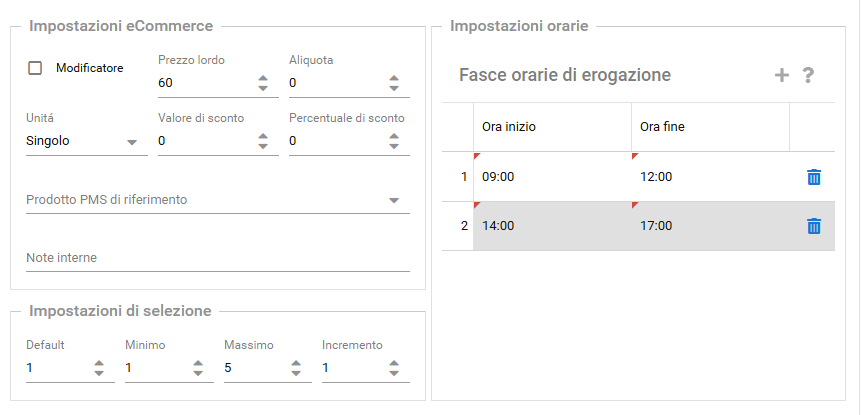Delete the 14:00 to 17:00 time slot
861x415 pixels.
click(814, 226)
